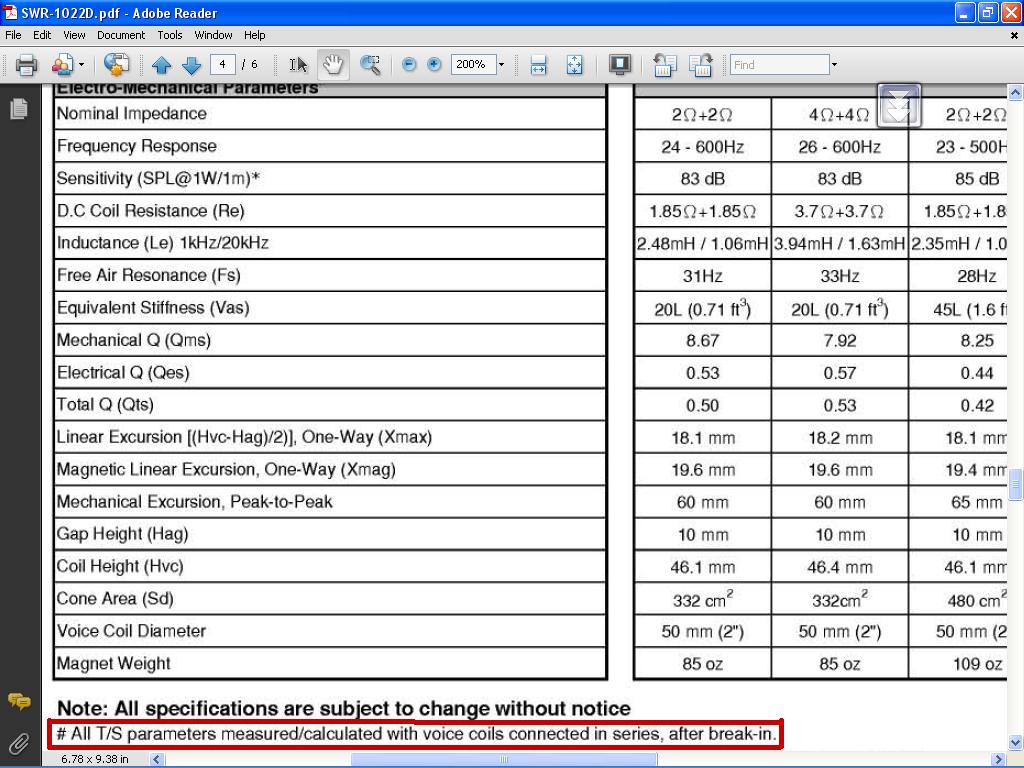This screenshot has height=768, width=1024.
Task: Go to previous page with up arrow
Action: [161, 65]
